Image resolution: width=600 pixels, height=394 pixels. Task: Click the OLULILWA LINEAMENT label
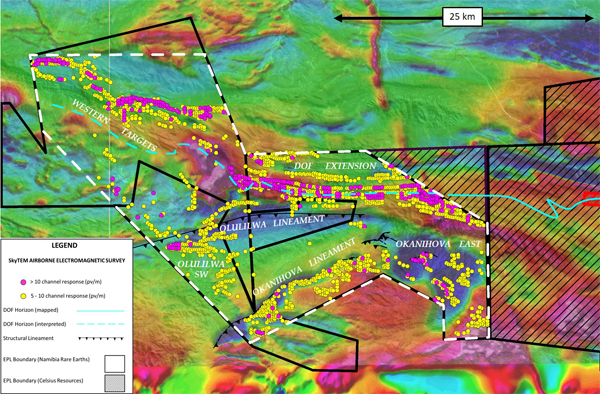tap(272, 224)
